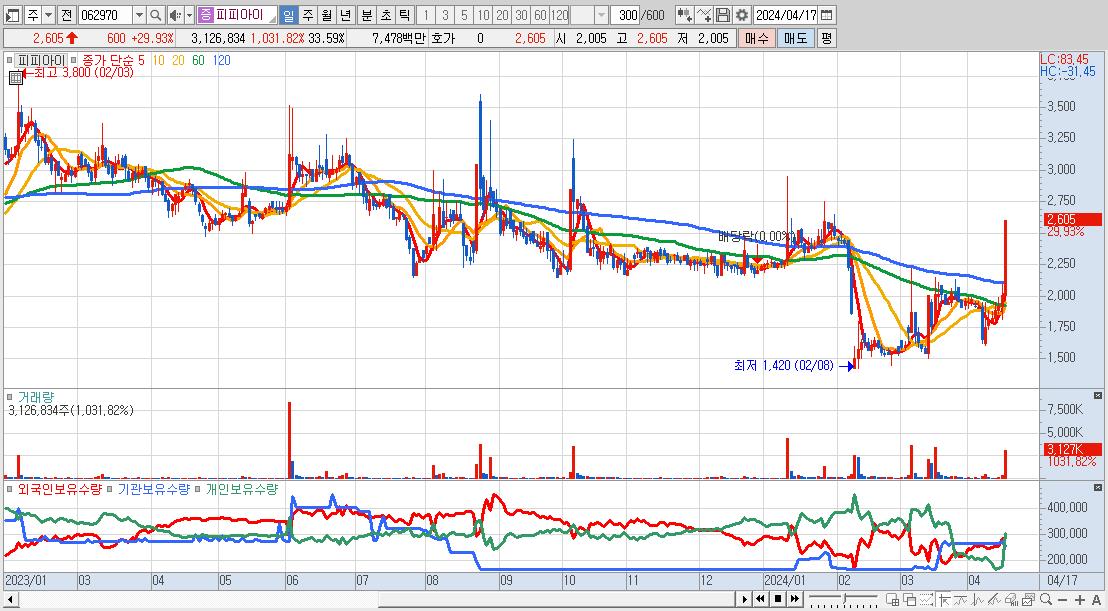Viewport: 1108px width, 611px height.
Task: Click the 300 bar count field
Action: 625,15
